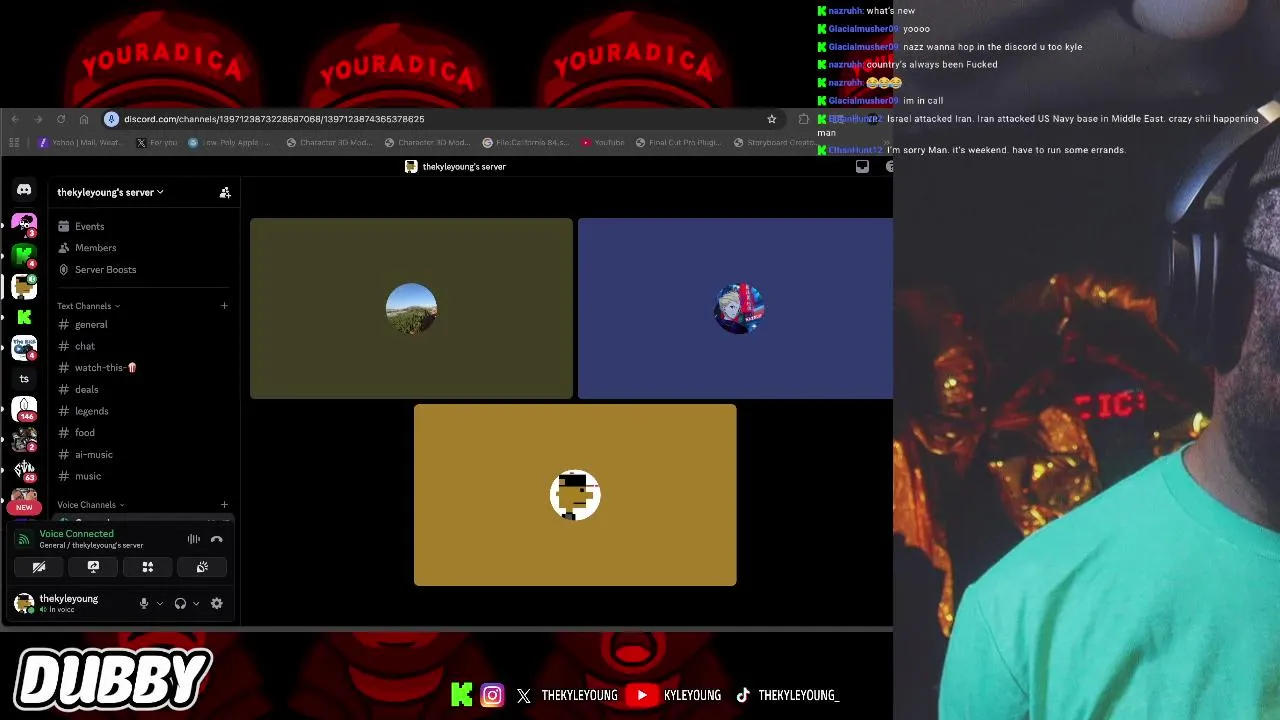The height and width of the screenshot is (720, 1280).
Task: Bookmark this page with star icon
Action: tap(772, 119)
